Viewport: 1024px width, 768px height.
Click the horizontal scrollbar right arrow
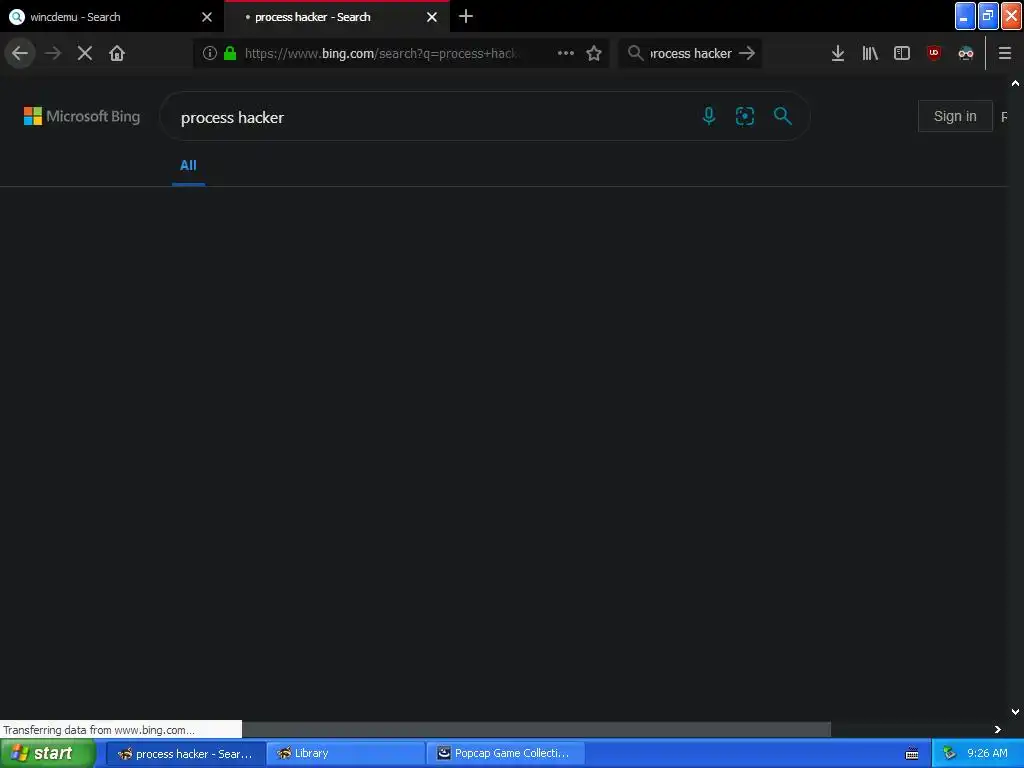pyautogui.click(x=997, y=729)
